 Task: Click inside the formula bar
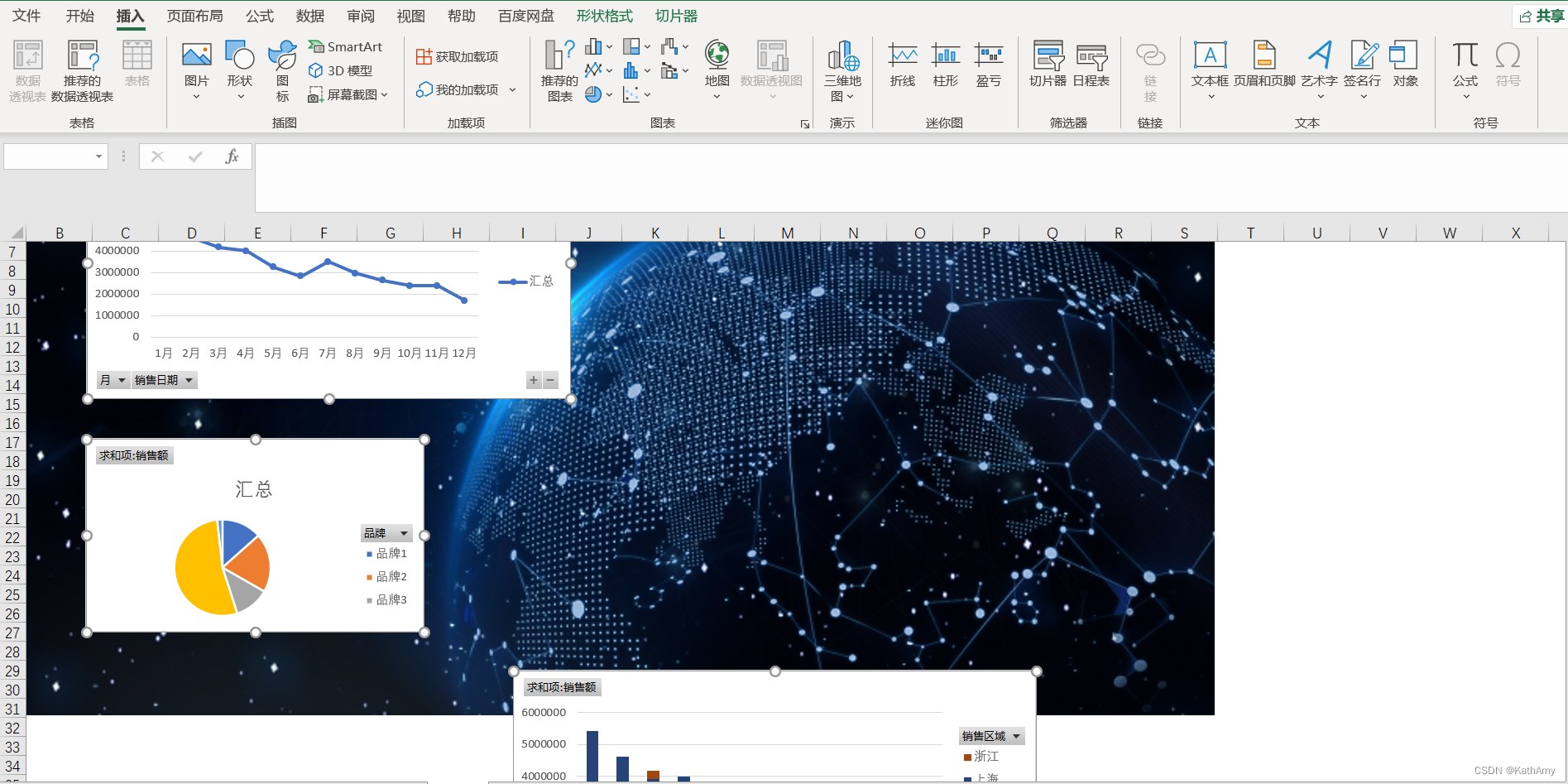(x=910, y=178)
